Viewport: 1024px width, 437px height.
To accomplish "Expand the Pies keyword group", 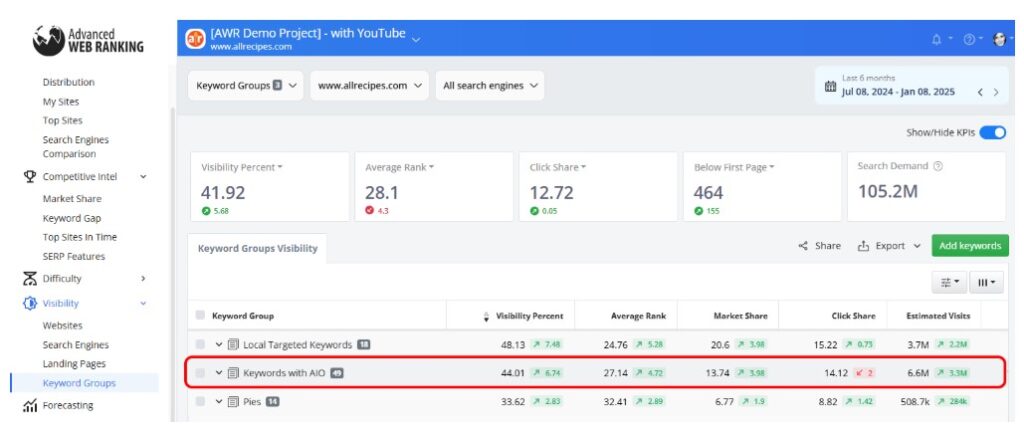I will (219, 402).
